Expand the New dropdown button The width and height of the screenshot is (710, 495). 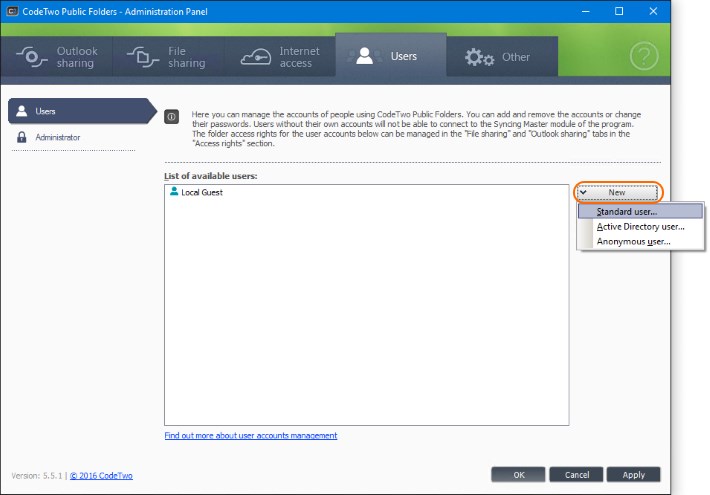point(618,192)
